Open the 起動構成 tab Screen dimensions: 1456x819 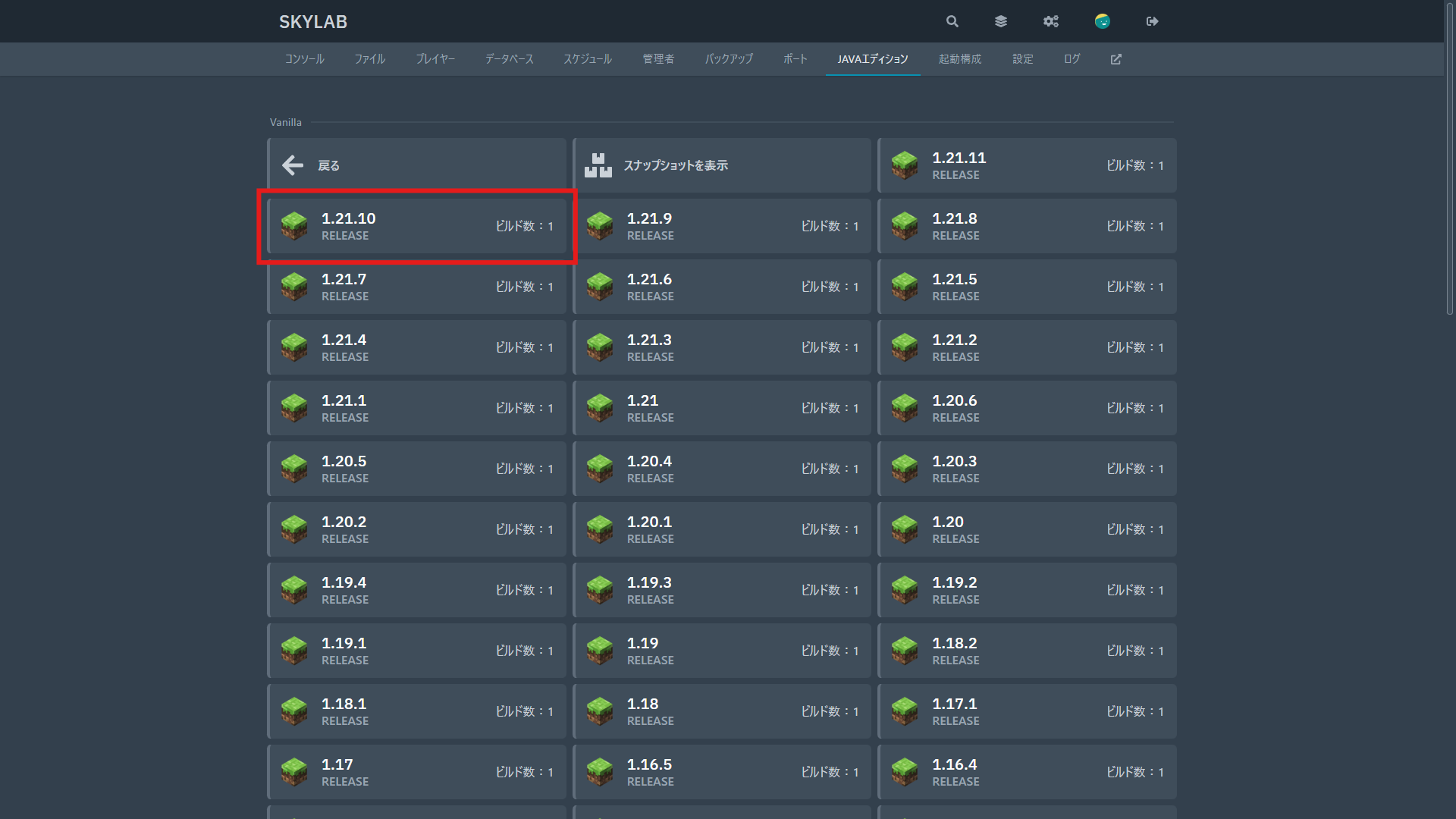coord(959,59)
